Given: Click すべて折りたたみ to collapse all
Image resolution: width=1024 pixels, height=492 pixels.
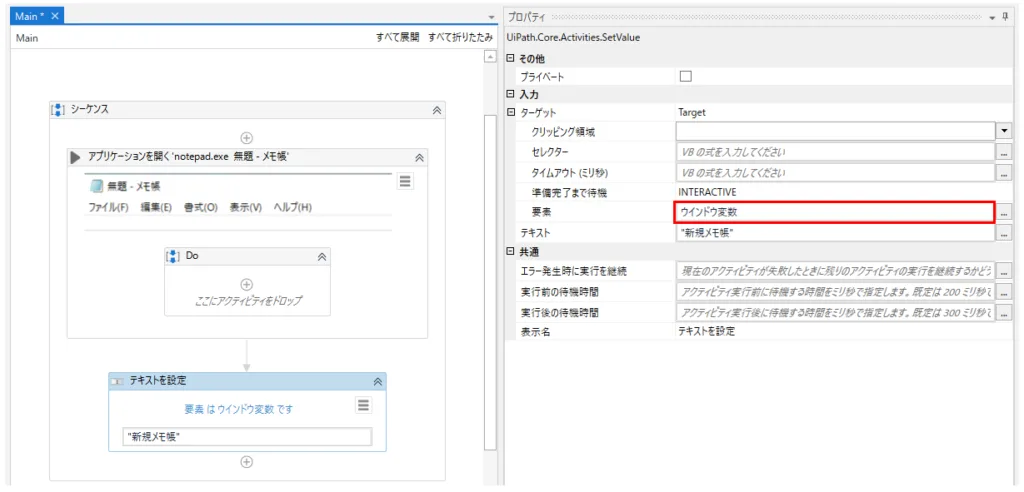Looking at the screenshot, I should [460, 37].
